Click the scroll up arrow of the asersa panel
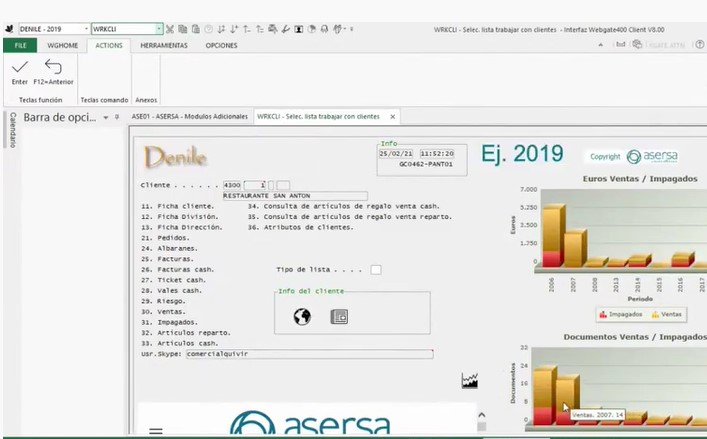 [x=482, y=415]
